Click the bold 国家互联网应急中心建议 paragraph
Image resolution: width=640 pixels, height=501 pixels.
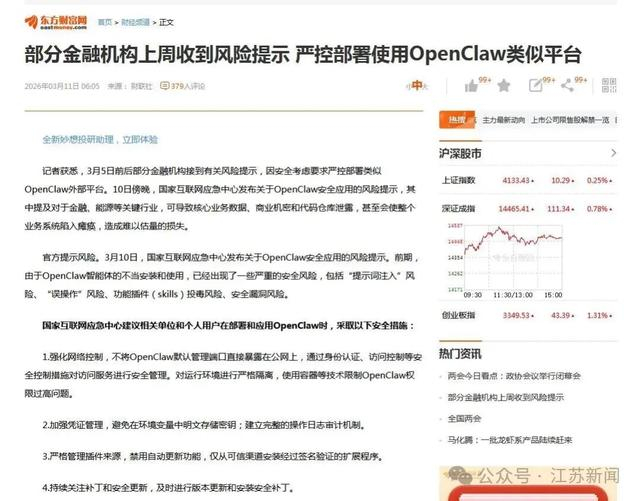pyautogui.click(x=229, y=325)
